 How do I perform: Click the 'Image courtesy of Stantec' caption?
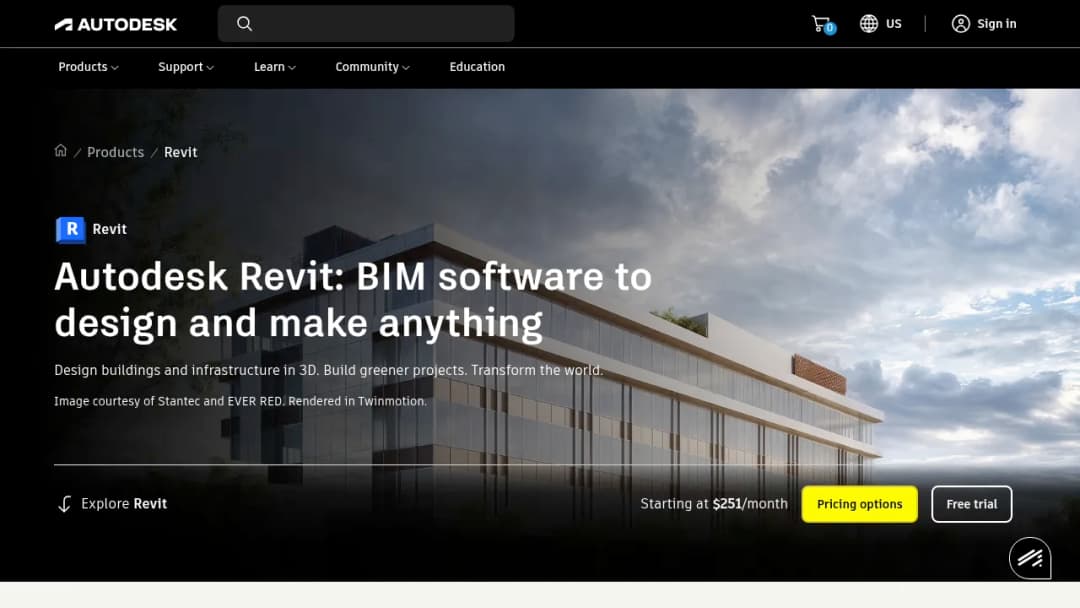(240, 401)
